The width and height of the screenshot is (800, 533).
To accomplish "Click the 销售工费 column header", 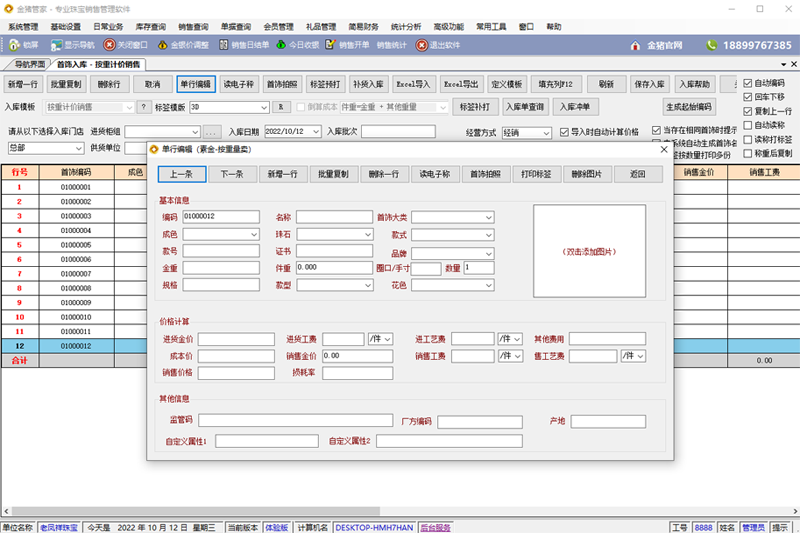I will point(764,172).
